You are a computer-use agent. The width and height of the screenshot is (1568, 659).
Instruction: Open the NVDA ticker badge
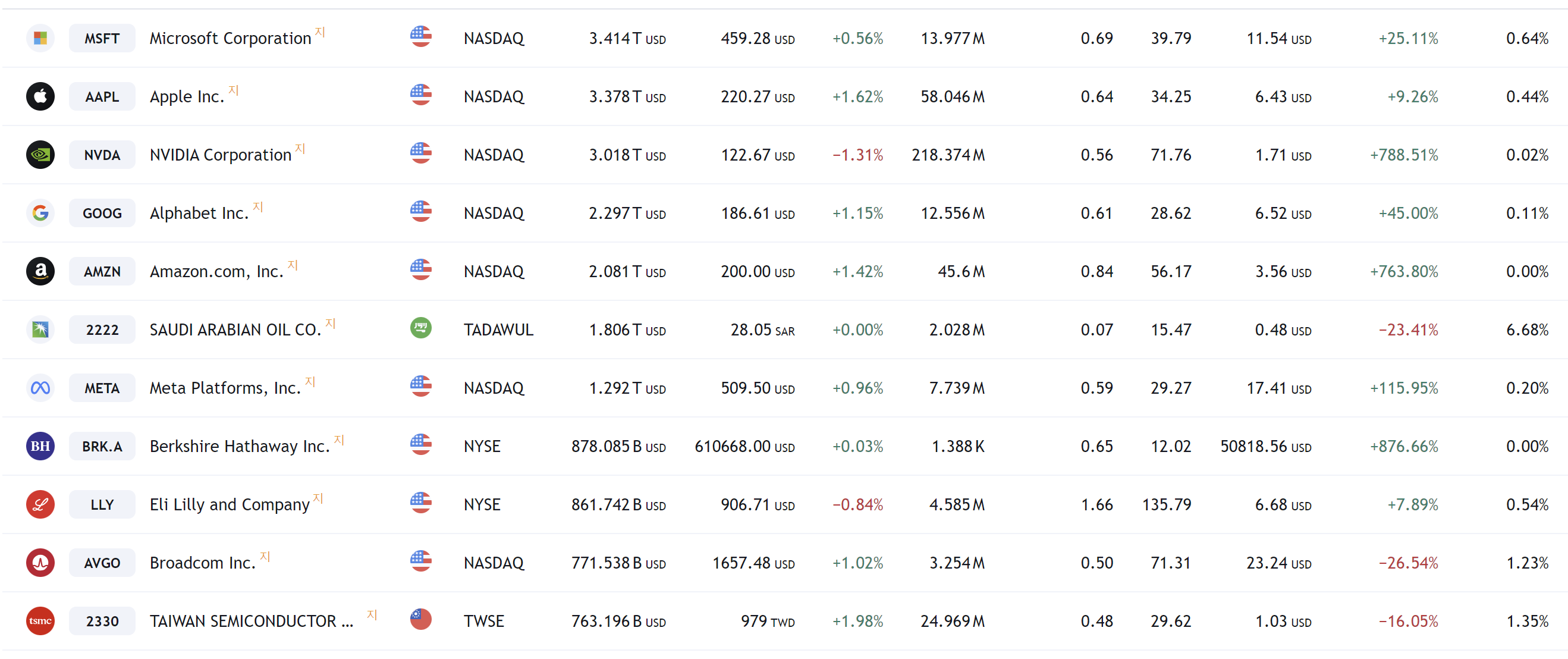tap(102, 155)
